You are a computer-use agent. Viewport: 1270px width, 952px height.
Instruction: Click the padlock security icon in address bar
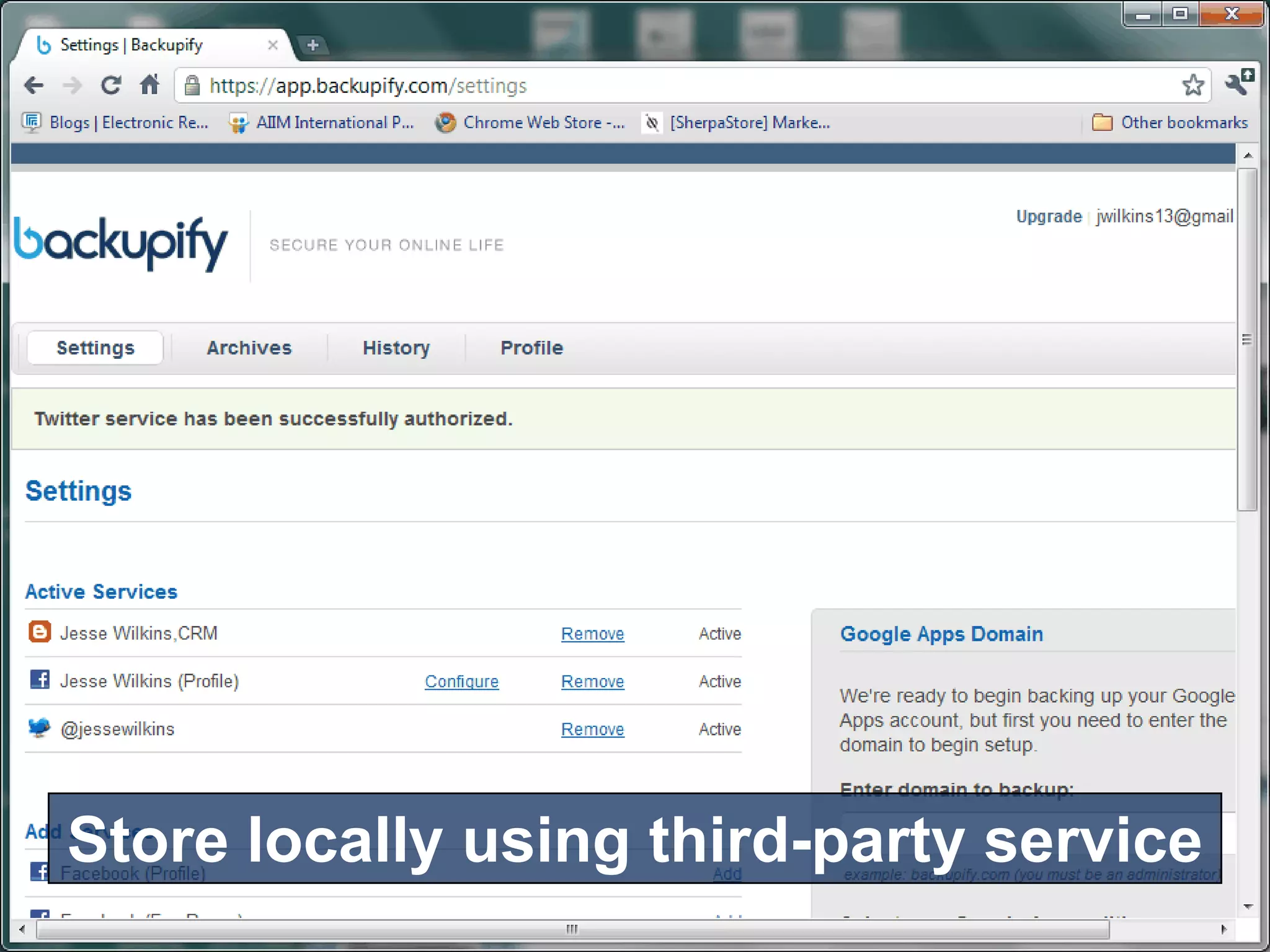192,86
